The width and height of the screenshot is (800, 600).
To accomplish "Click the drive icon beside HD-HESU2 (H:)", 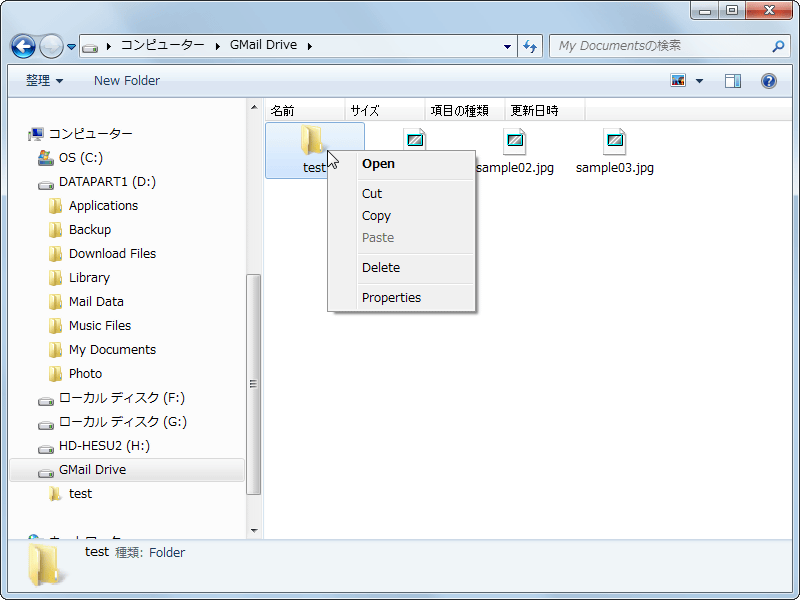I will 46,449.
